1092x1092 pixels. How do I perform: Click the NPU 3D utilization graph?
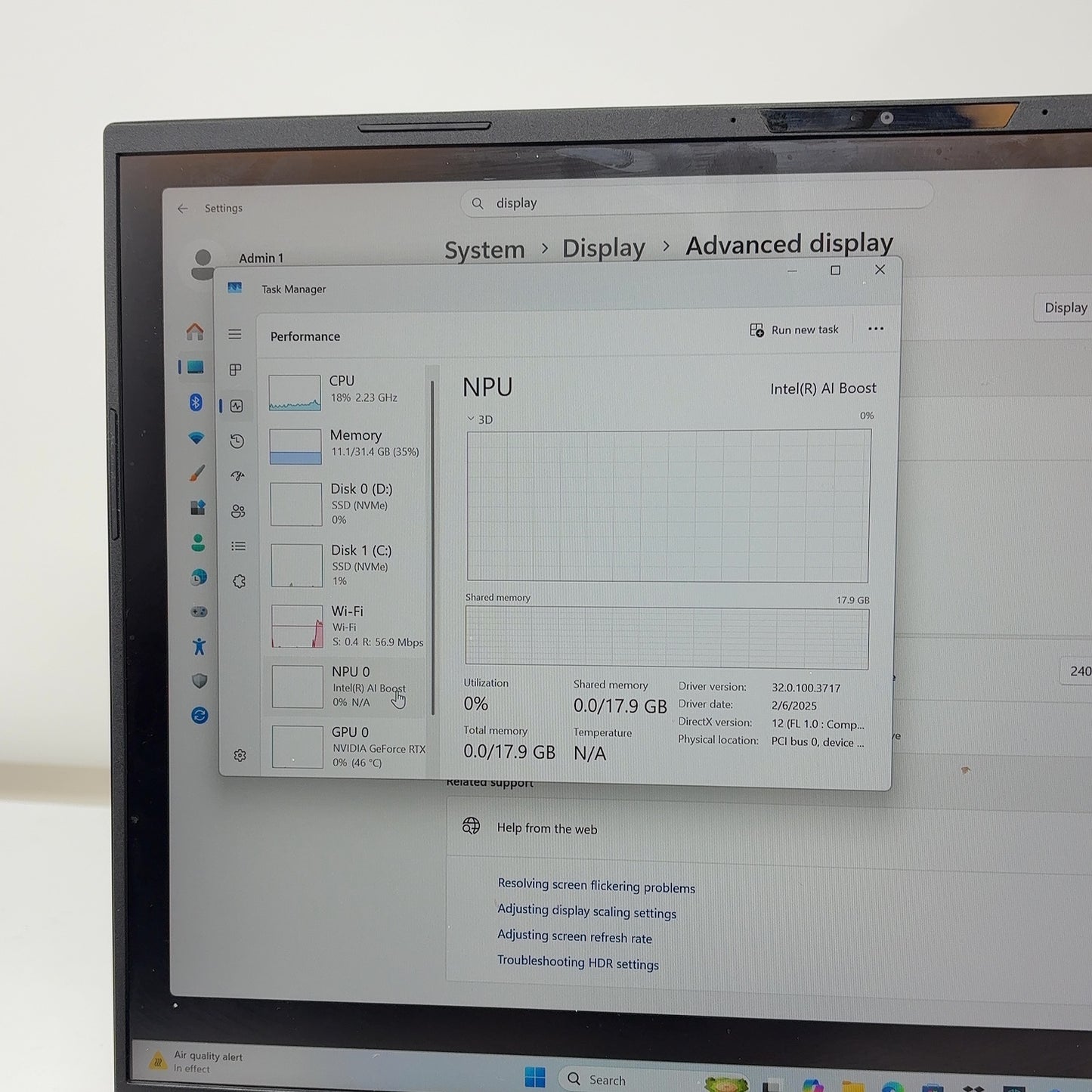pos(668,506)
